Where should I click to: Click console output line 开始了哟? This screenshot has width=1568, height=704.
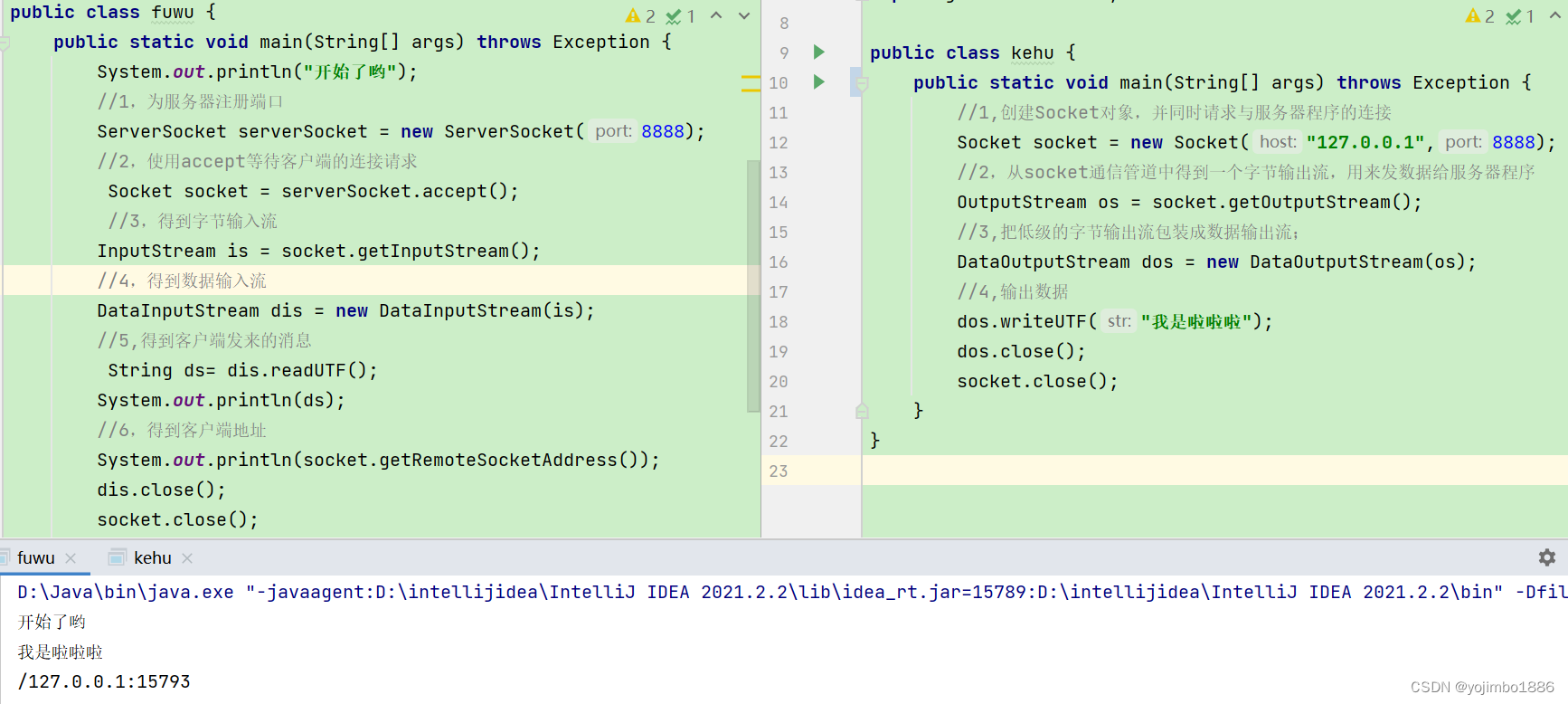click(x=52, y=622)
